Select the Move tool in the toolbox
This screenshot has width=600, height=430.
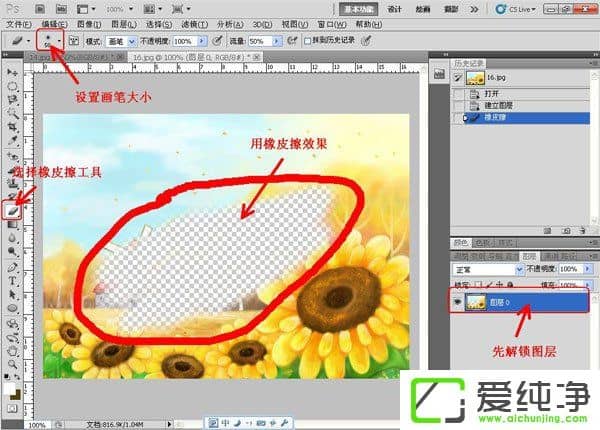pos(13,72)
